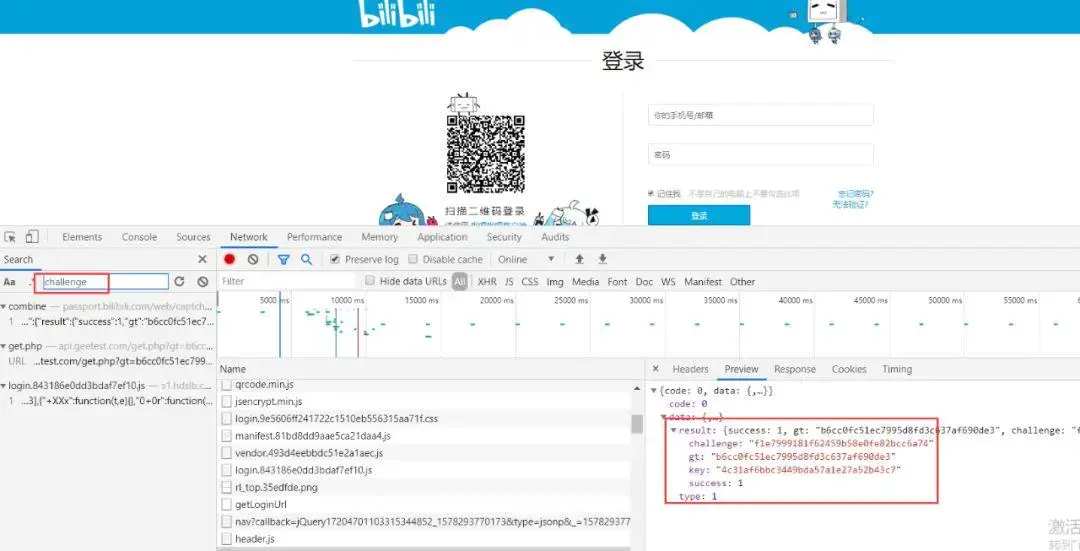Open the Security tab

(x=504, y=237)
